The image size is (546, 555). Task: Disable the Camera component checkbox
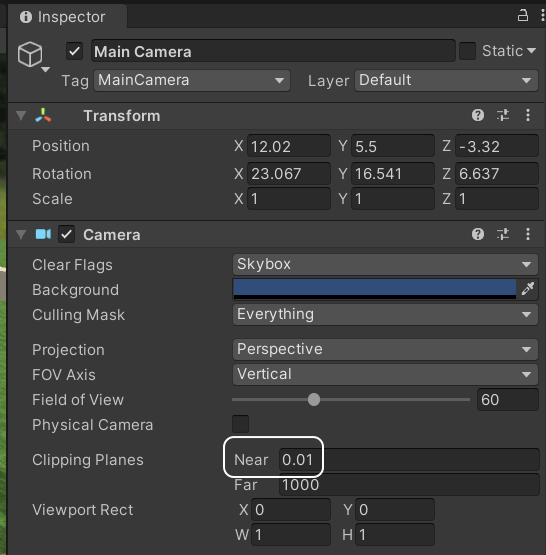(67, 234)
